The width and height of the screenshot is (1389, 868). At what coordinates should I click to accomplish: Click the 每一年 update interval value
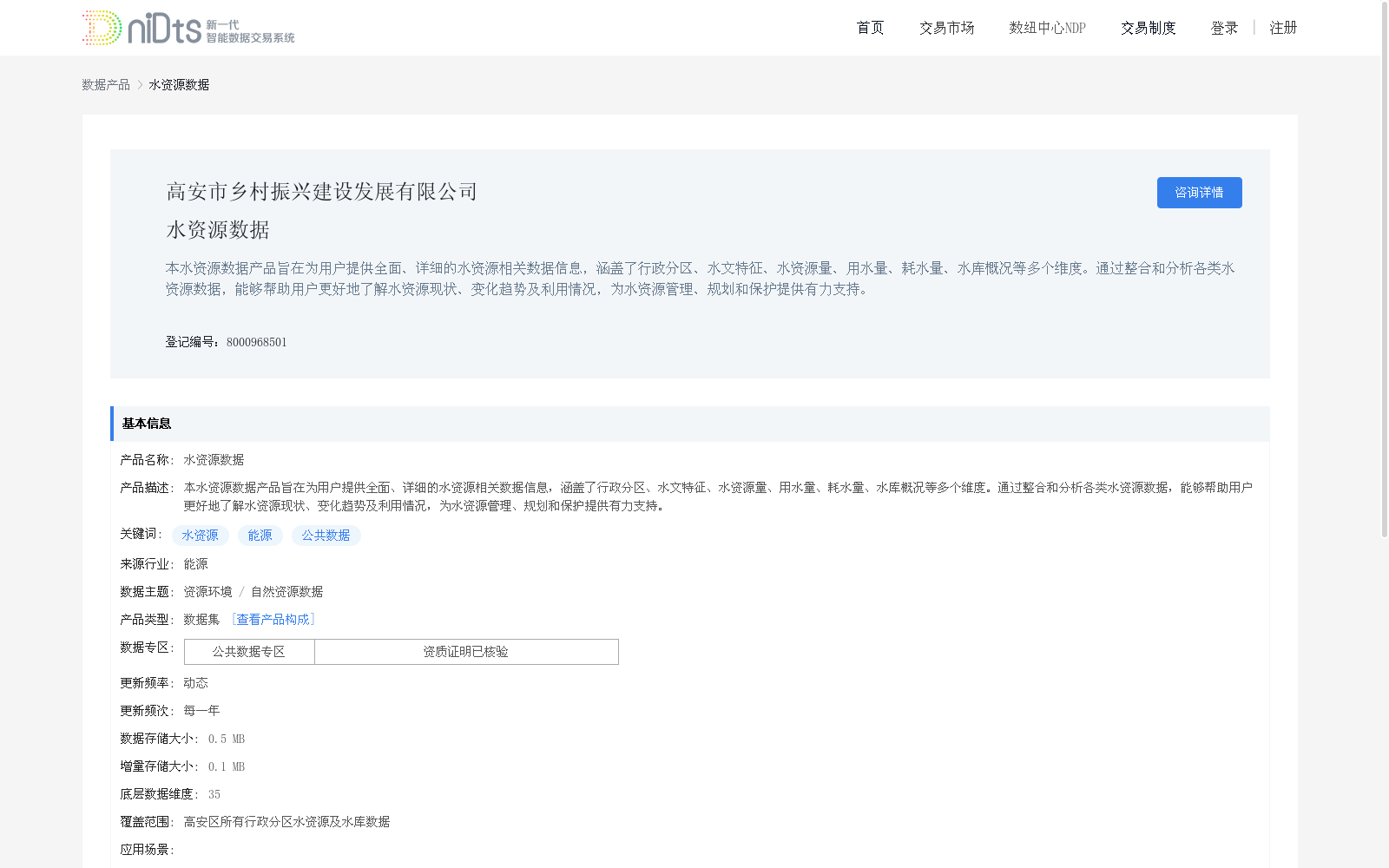pos(201,711)
